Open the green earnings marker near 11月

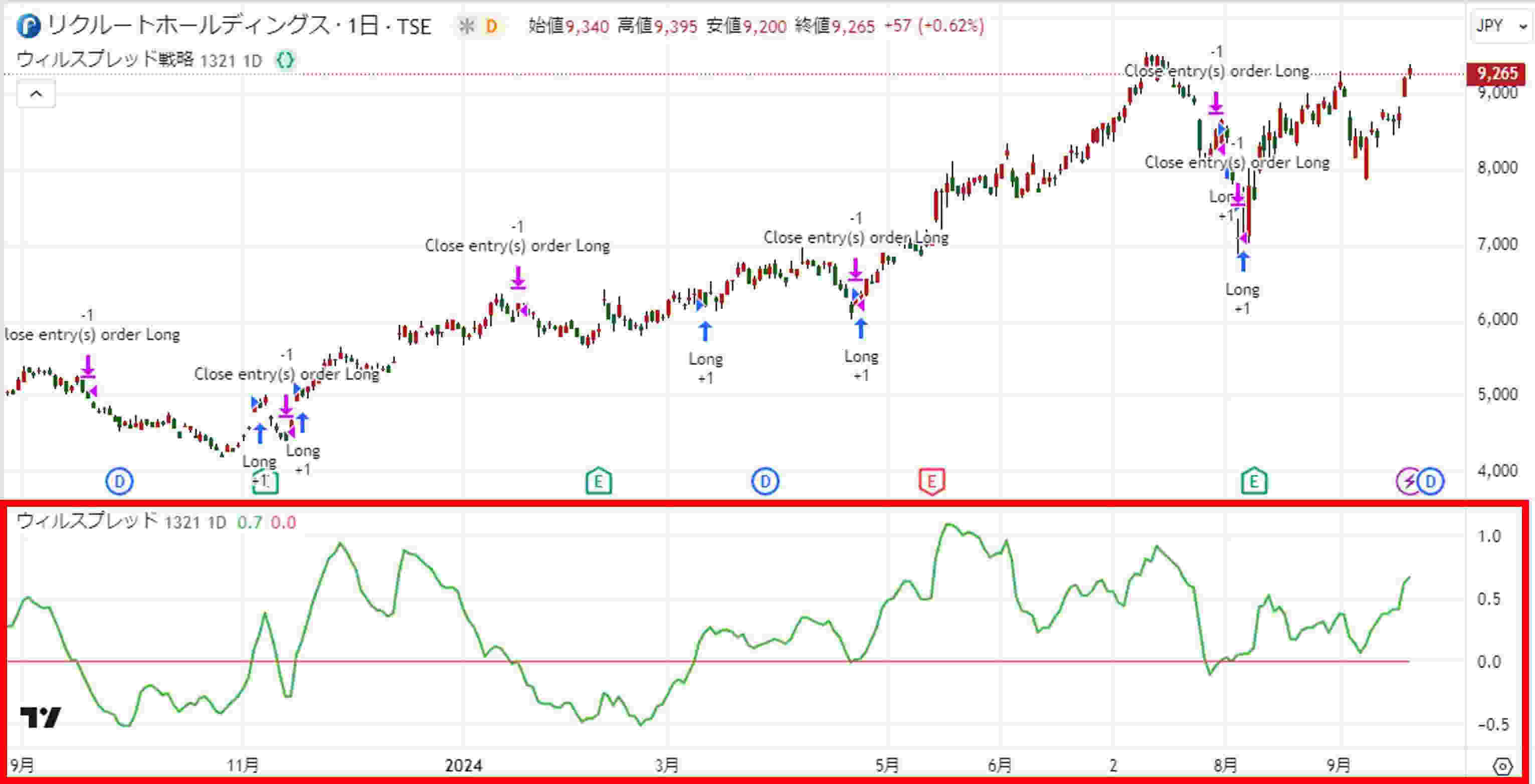click(265, 481)
